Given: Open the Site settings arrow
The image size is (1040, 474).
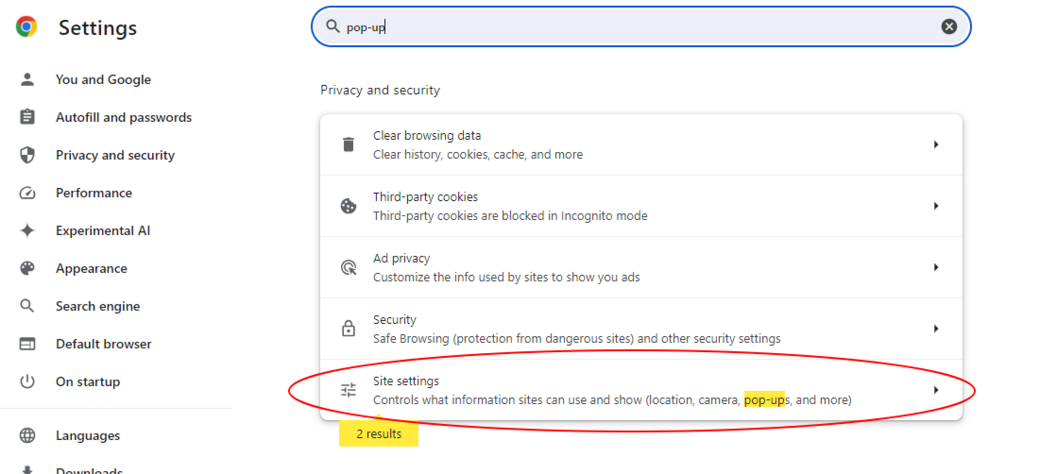Looking at the screenshot, I should pyautogui.click(x=936, y=390).
